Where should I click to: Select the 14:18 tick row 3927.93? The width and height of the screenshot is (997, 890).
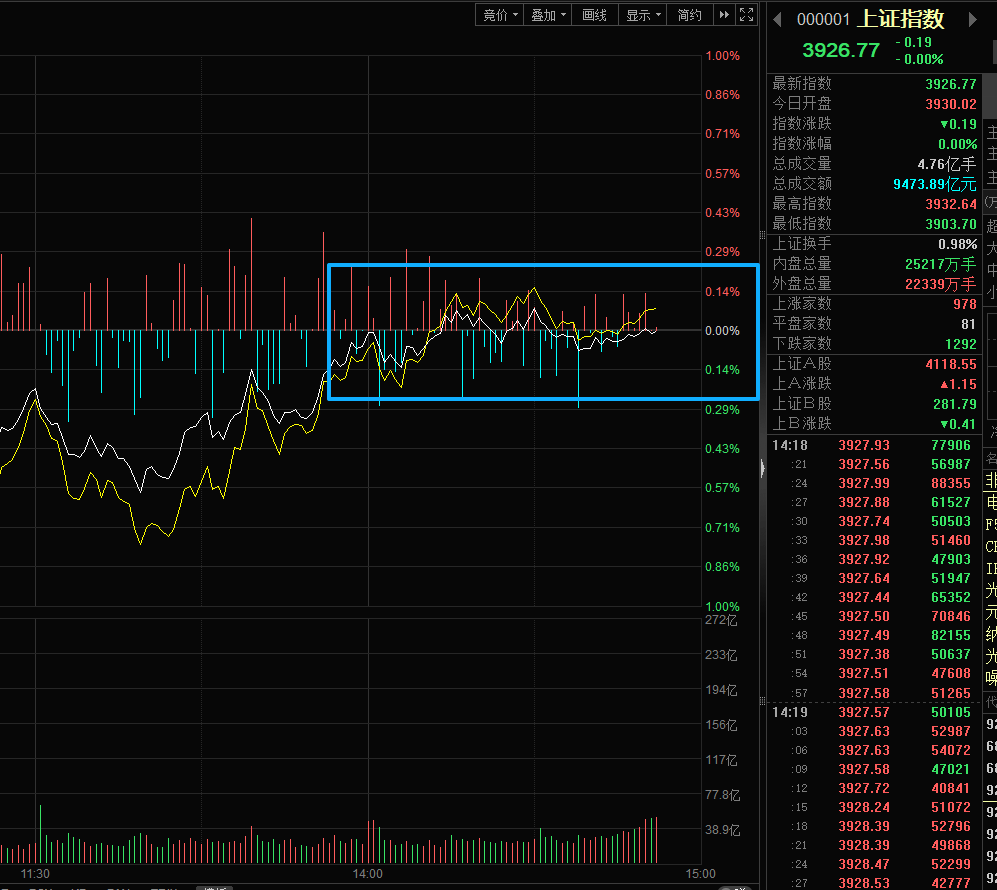point(872,446)
